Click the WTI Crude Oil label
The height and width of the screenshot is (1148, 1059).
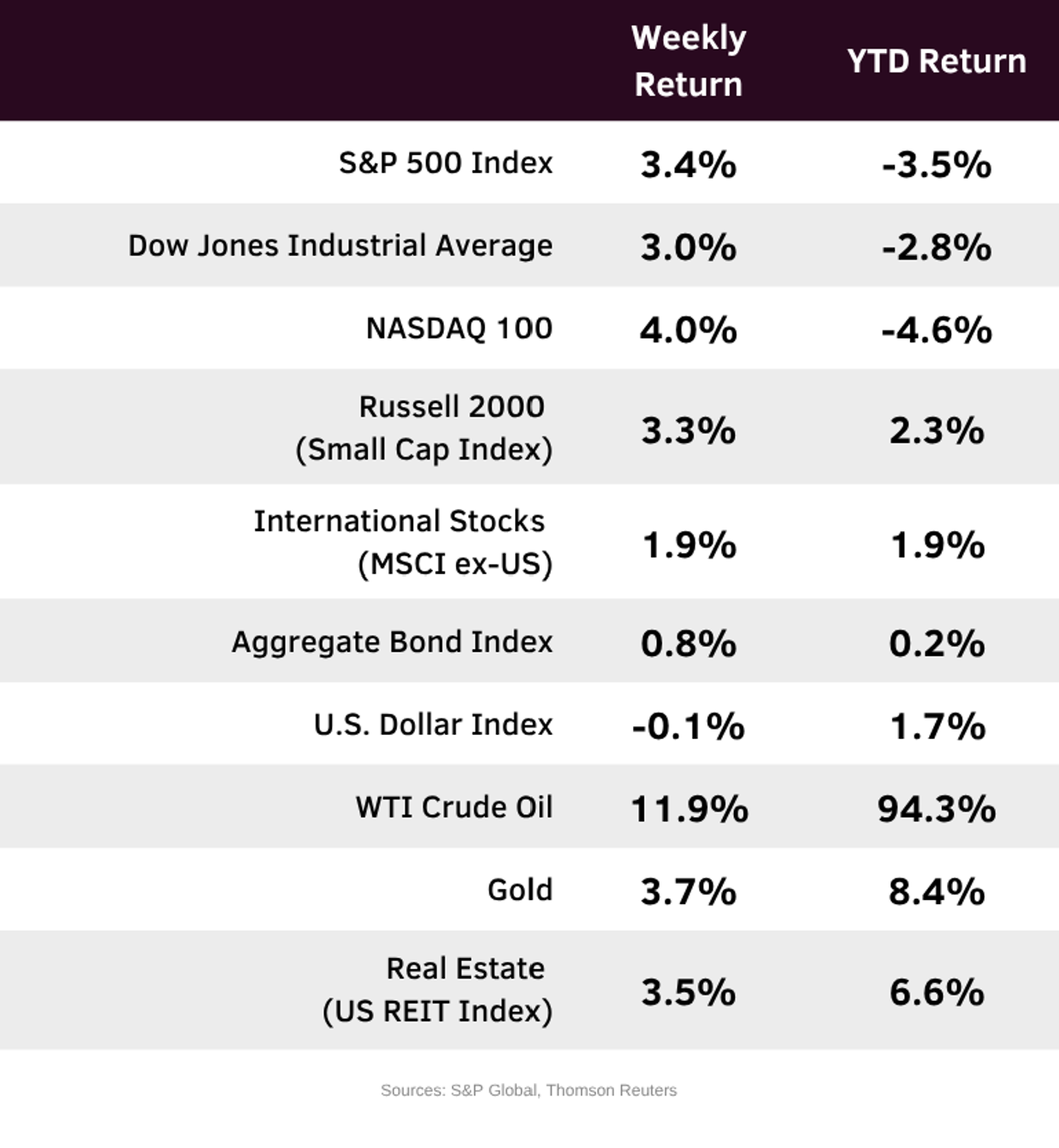(454, 807)
